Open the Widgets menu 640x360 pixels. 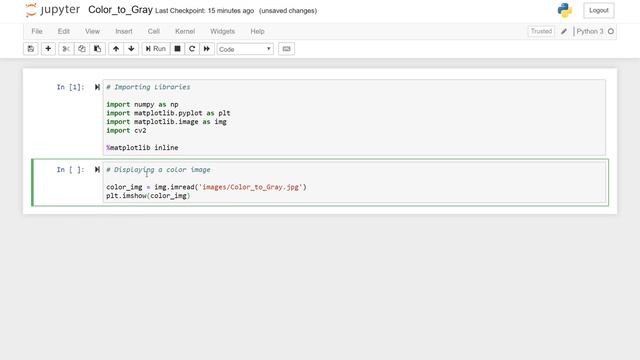click(222, 31)
